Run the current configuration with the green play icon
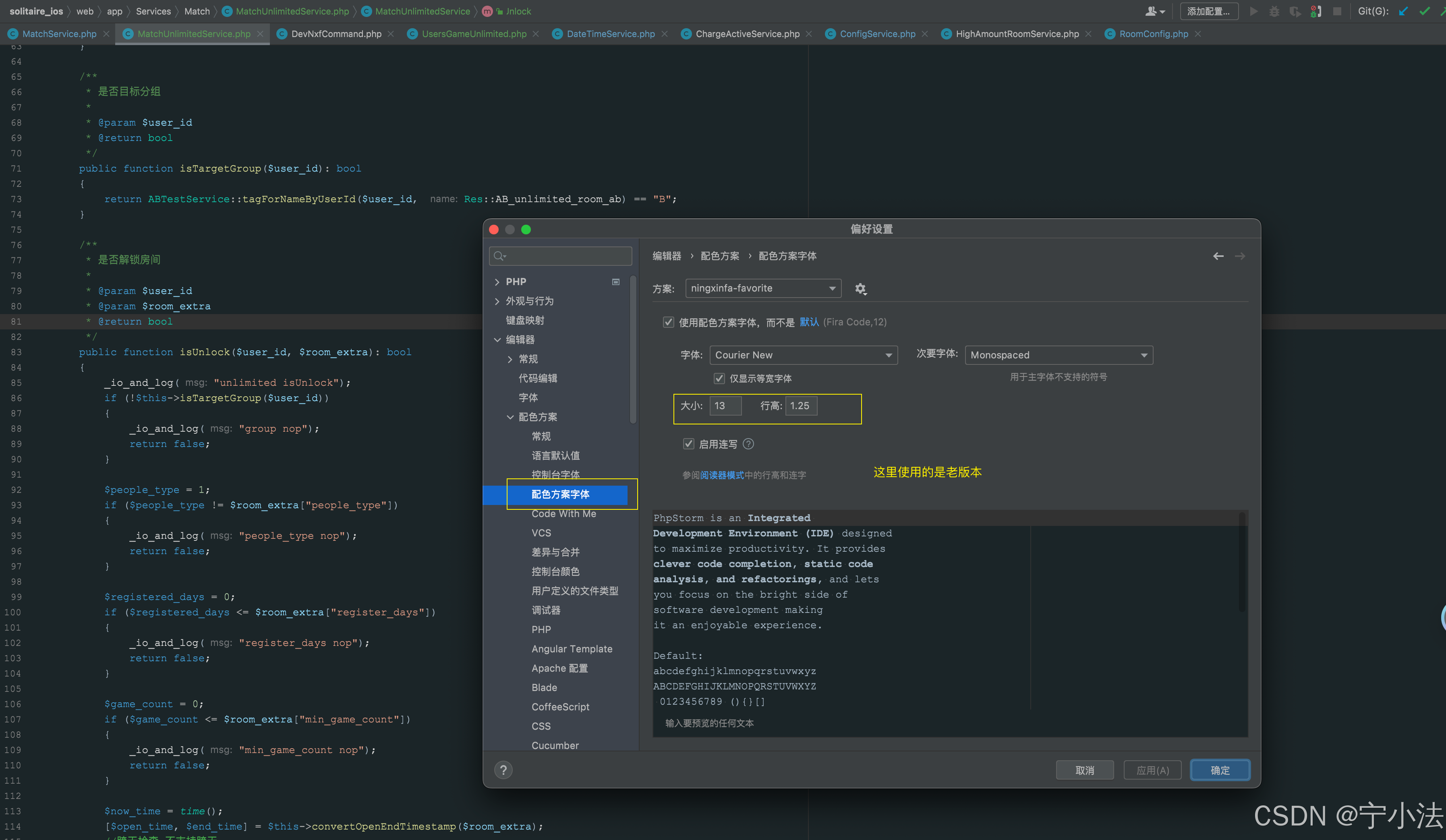This screenshot has width=1446, height=840. 1254,11
